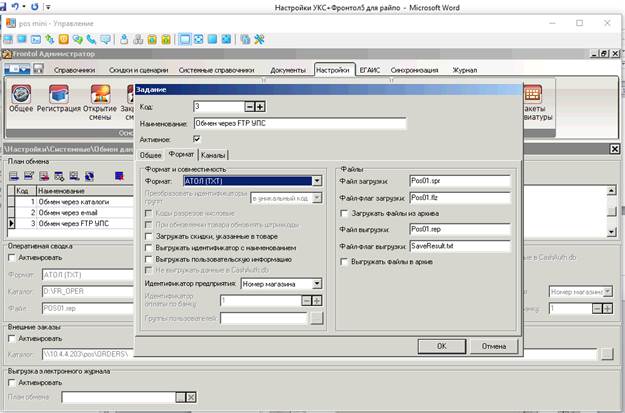Viewport: 625px width, 413px height.
Task: Open the Журнал tab
Action: (x=465, y=70)
